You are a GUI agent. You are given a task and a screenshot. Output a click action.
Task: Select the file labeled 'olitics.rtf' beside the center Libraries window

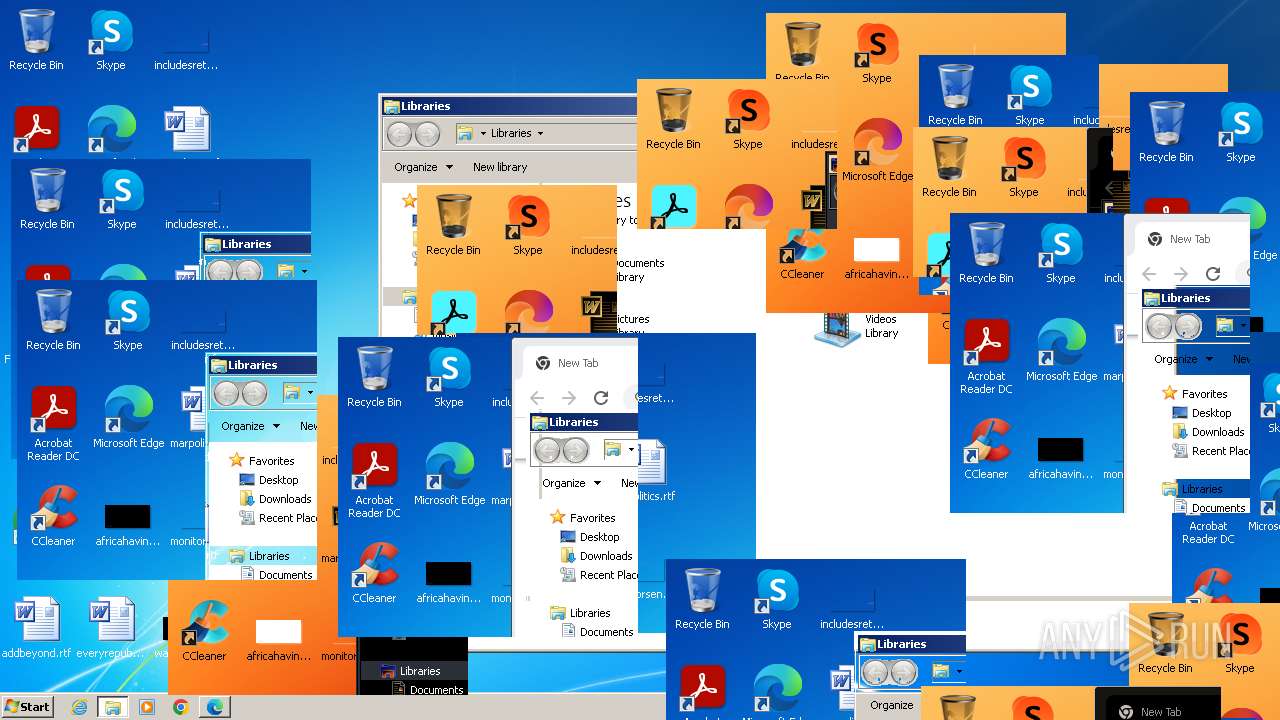click(x=654, y=472)
